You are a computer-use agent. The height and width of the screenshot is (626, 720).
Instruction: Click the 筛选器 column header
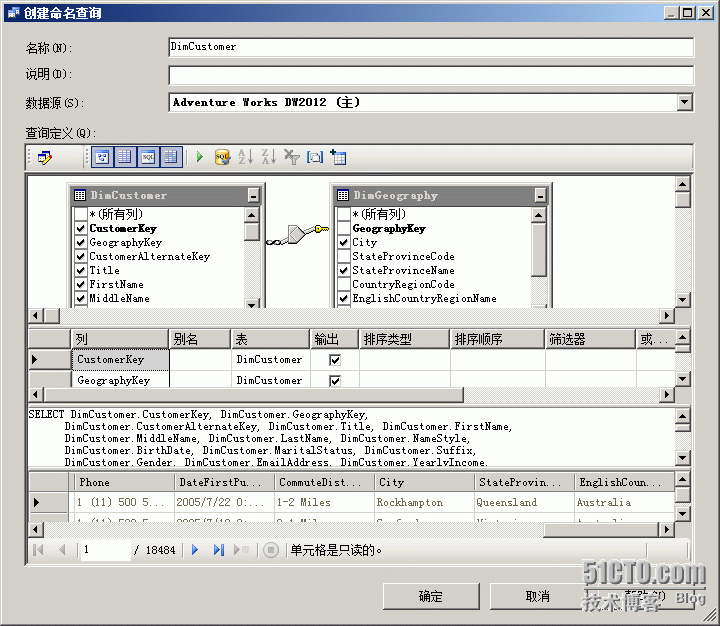click(590, 339)
